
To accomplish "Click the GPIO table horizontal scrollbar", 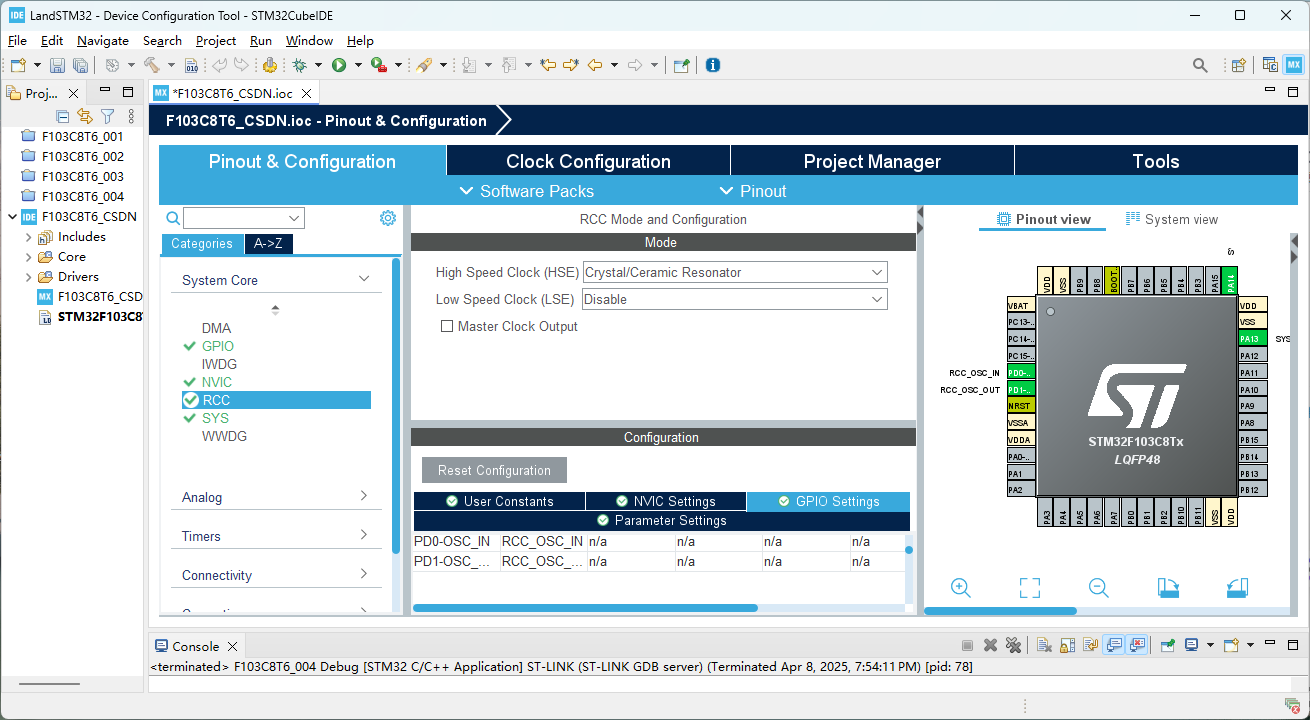I will pos(585,608).
